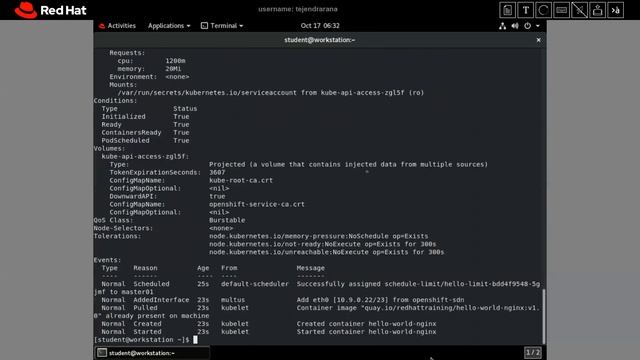
Task: Click the 'AddedInterface' event reason
Action: click(161, 300)
